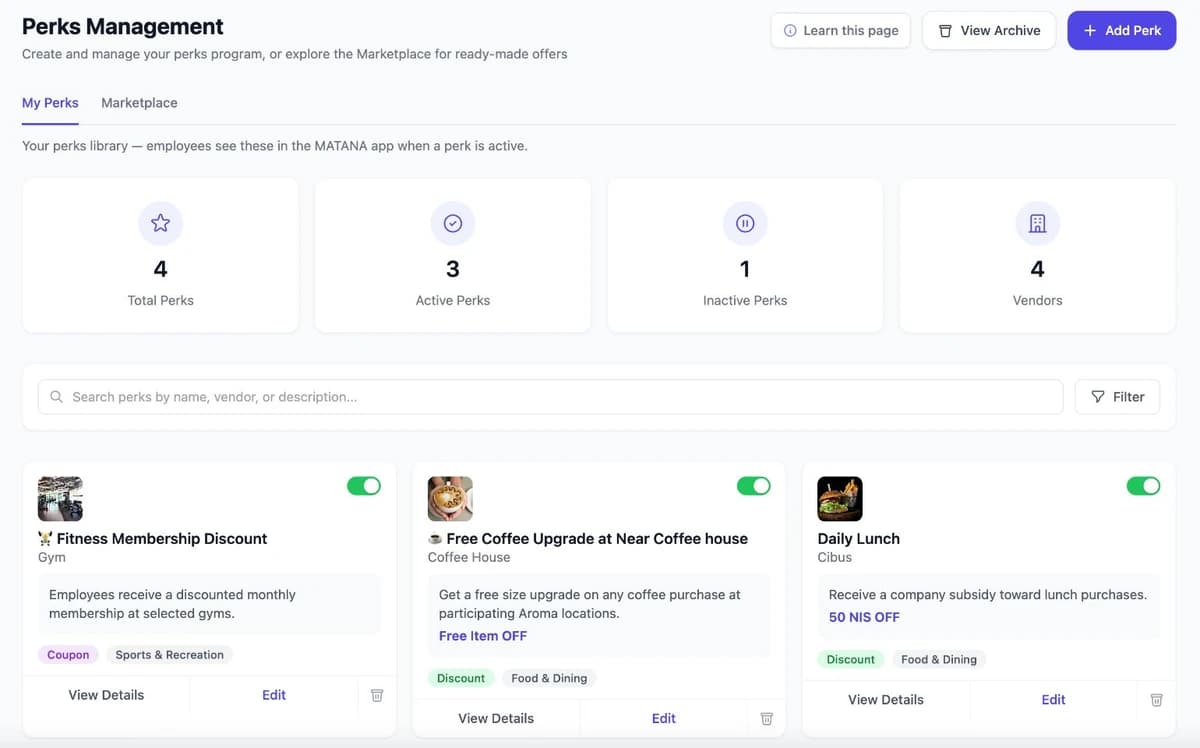This screenshot has width=1200, height=748.
Task: Click the Daily Lunch perk title
Action: (x=859, y=538)
